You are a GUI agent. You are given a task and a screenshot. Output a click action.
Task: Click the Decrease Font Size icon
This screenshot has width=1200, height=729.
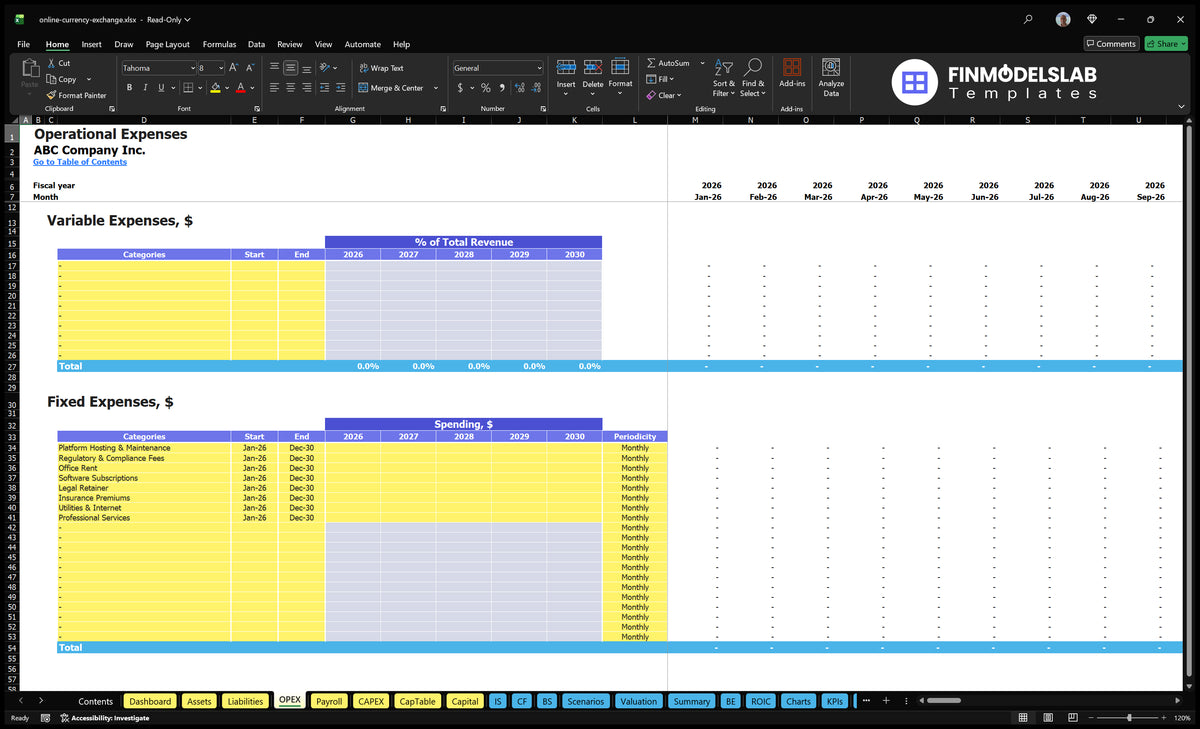(x=250, y=68)
